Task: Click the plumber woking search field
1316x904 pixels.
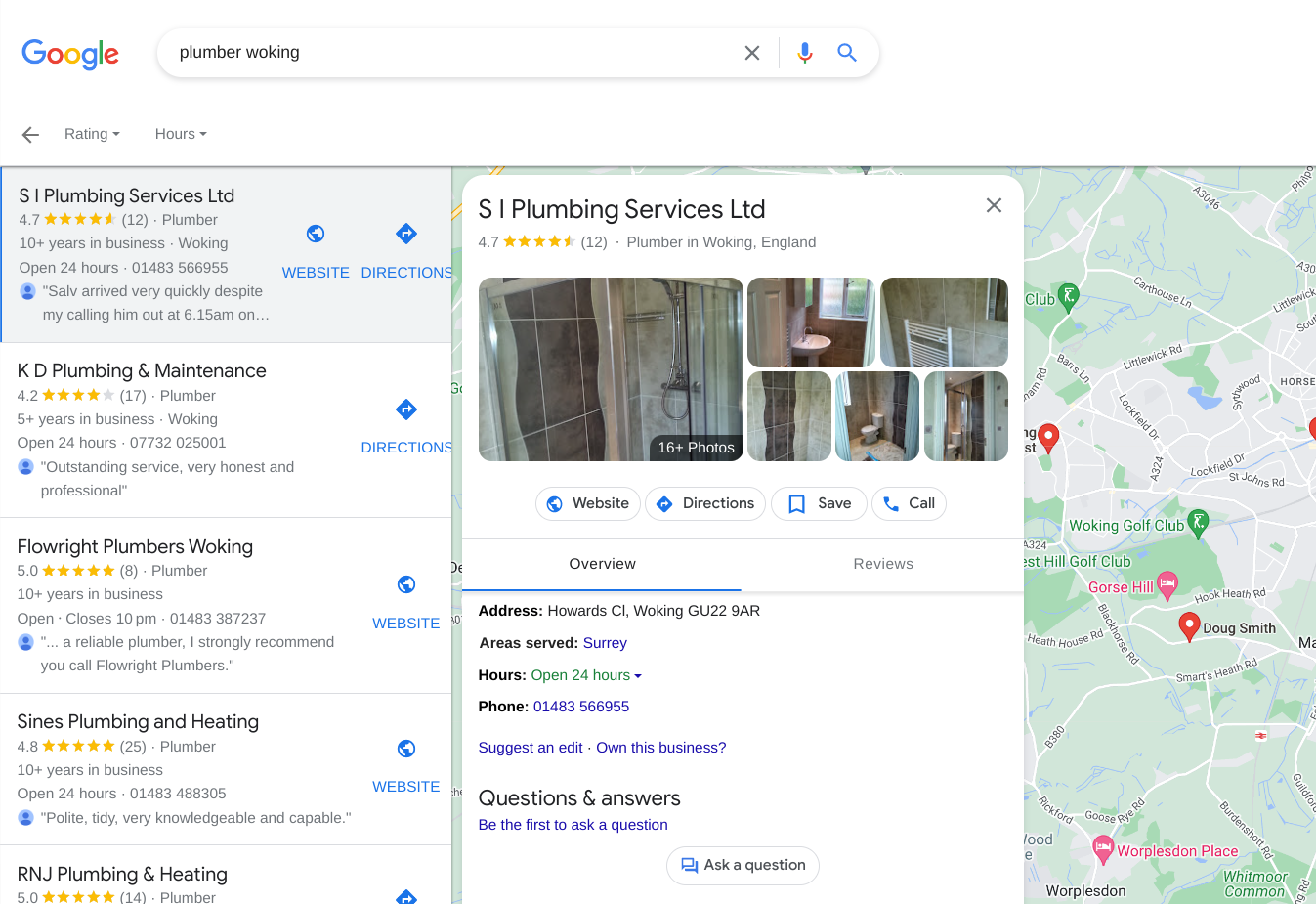Action: 449,53
